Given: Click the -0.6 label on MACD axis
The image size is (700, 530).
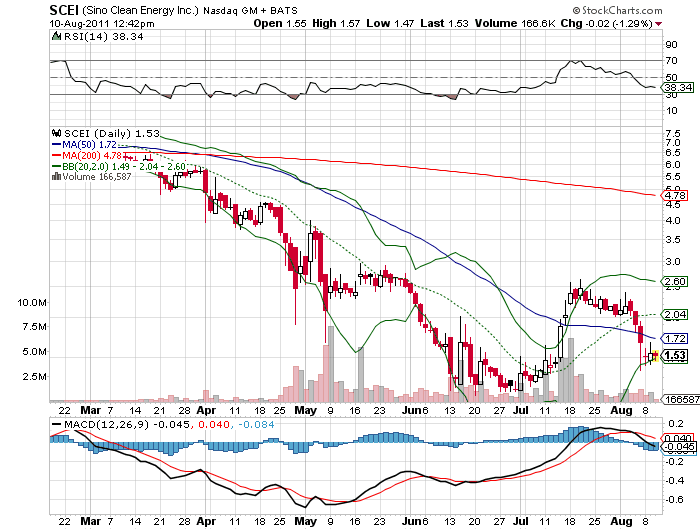Looking at the screenshot, I should (673, 499).
